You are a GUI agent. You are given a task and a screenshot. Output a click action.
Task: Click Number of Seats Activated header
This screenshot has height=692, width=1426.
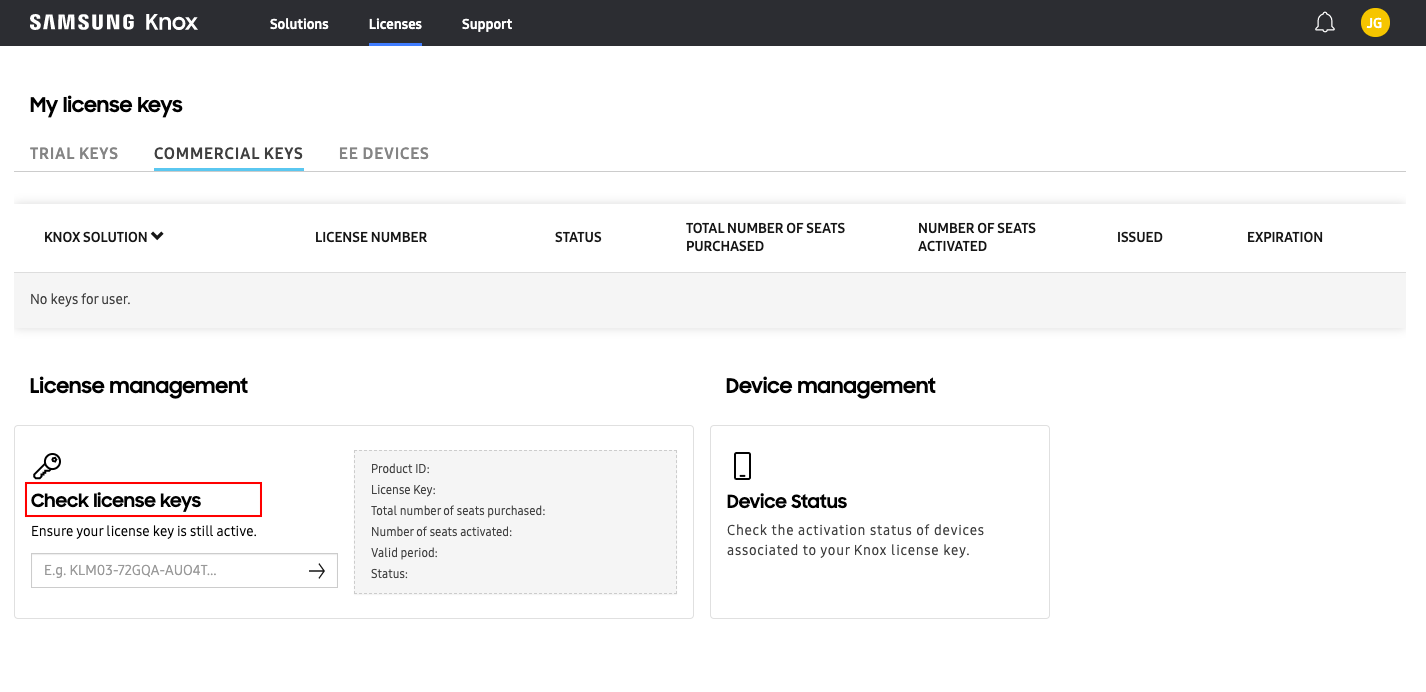tap(977, 237)
